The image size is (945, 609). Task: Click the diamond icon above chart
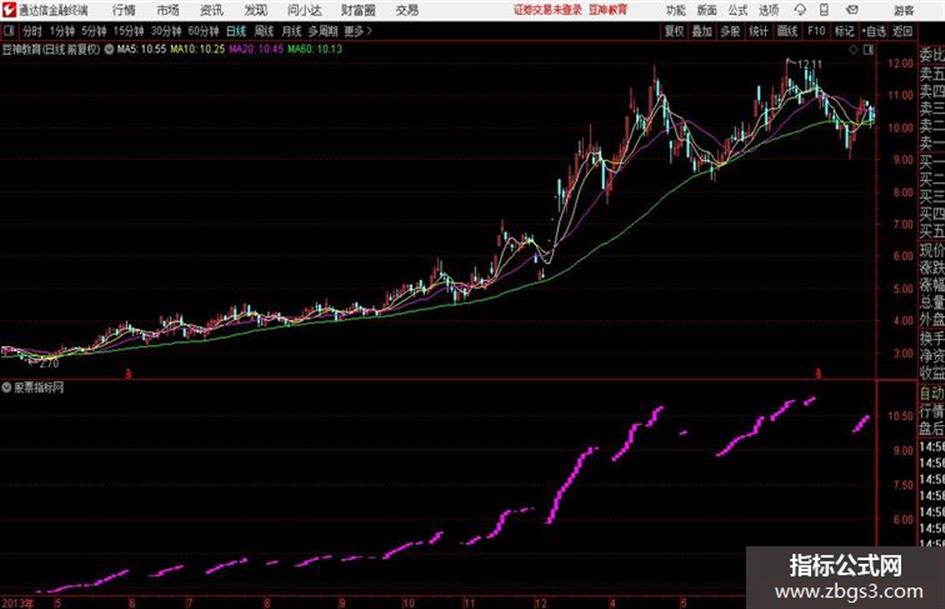pos(853,50)
